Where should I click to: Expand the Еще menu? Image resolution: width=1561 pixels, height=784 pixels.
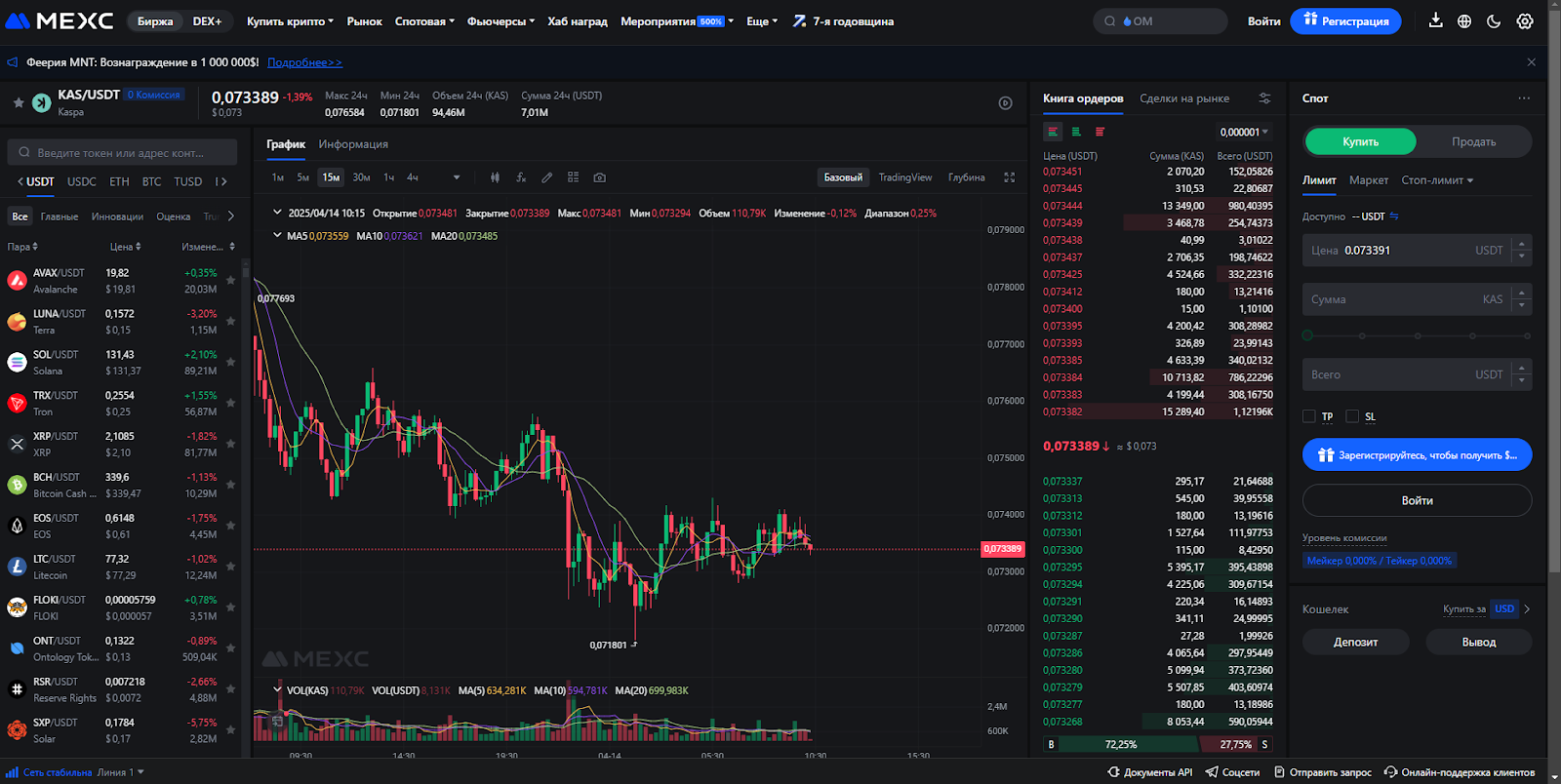point(762,21)
